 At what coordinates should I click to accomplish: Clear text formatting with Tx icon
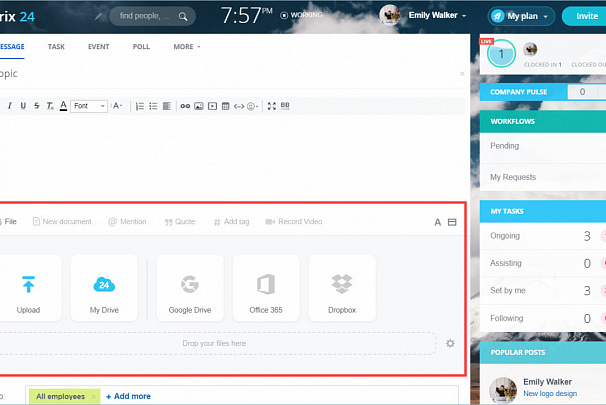[x=50, y=106]
